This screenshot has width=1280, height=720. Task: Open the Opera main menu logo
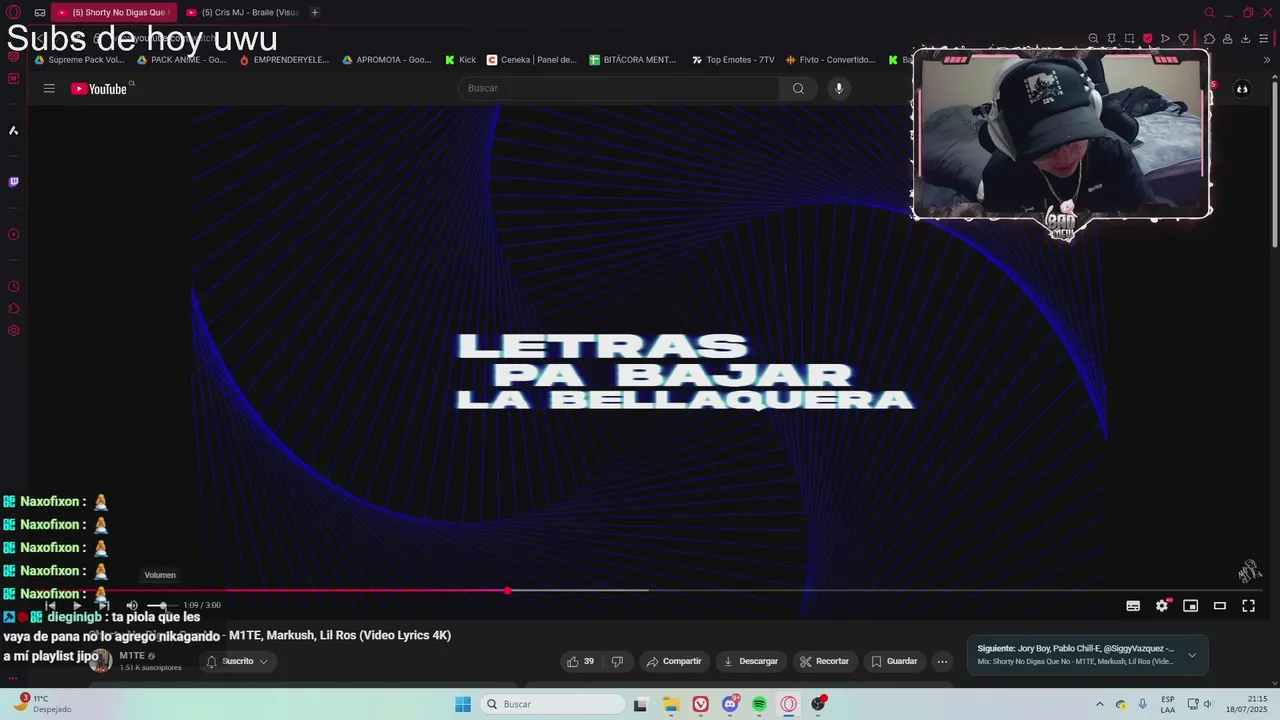13,13
